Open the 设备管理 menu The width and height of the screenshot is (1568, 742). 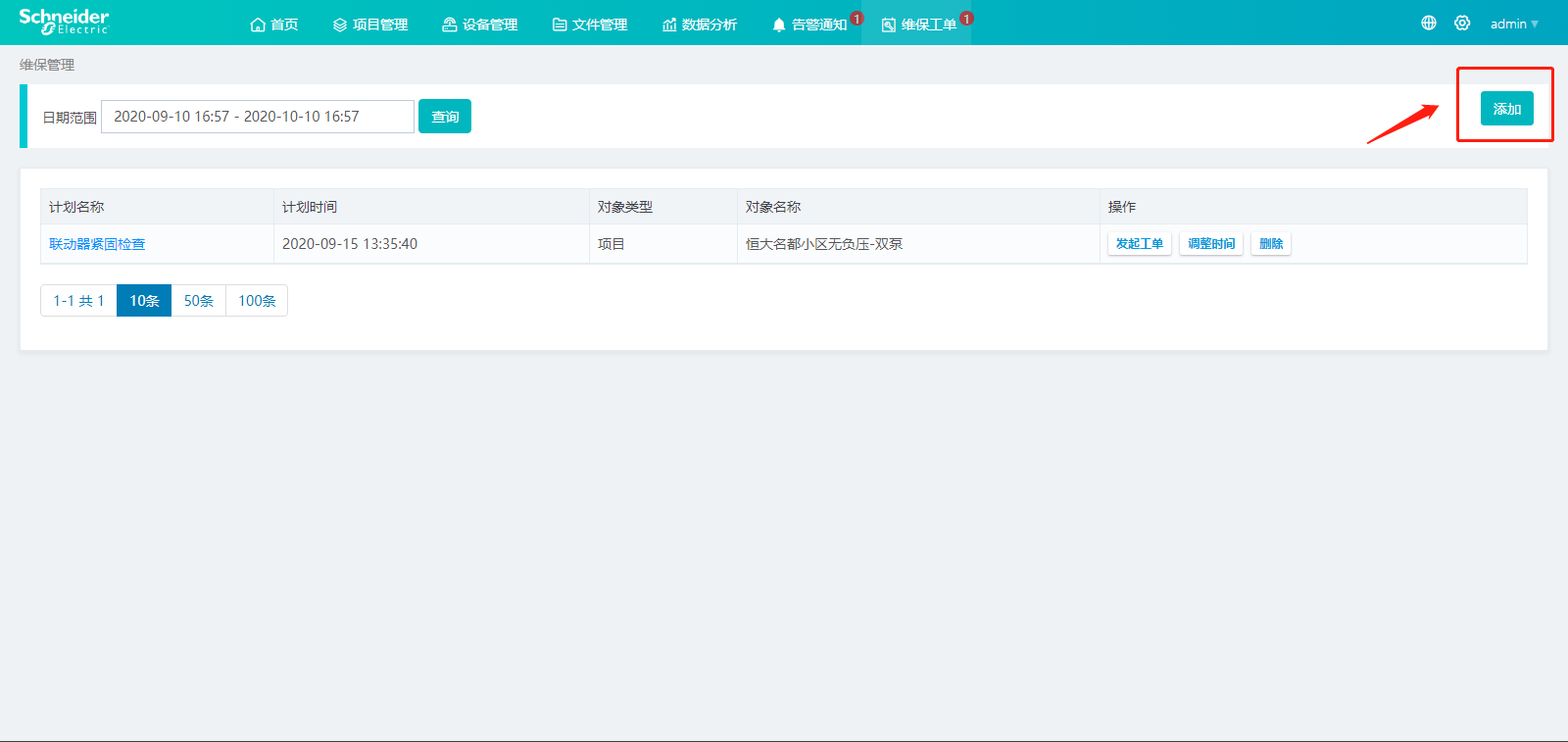[480, 25]
